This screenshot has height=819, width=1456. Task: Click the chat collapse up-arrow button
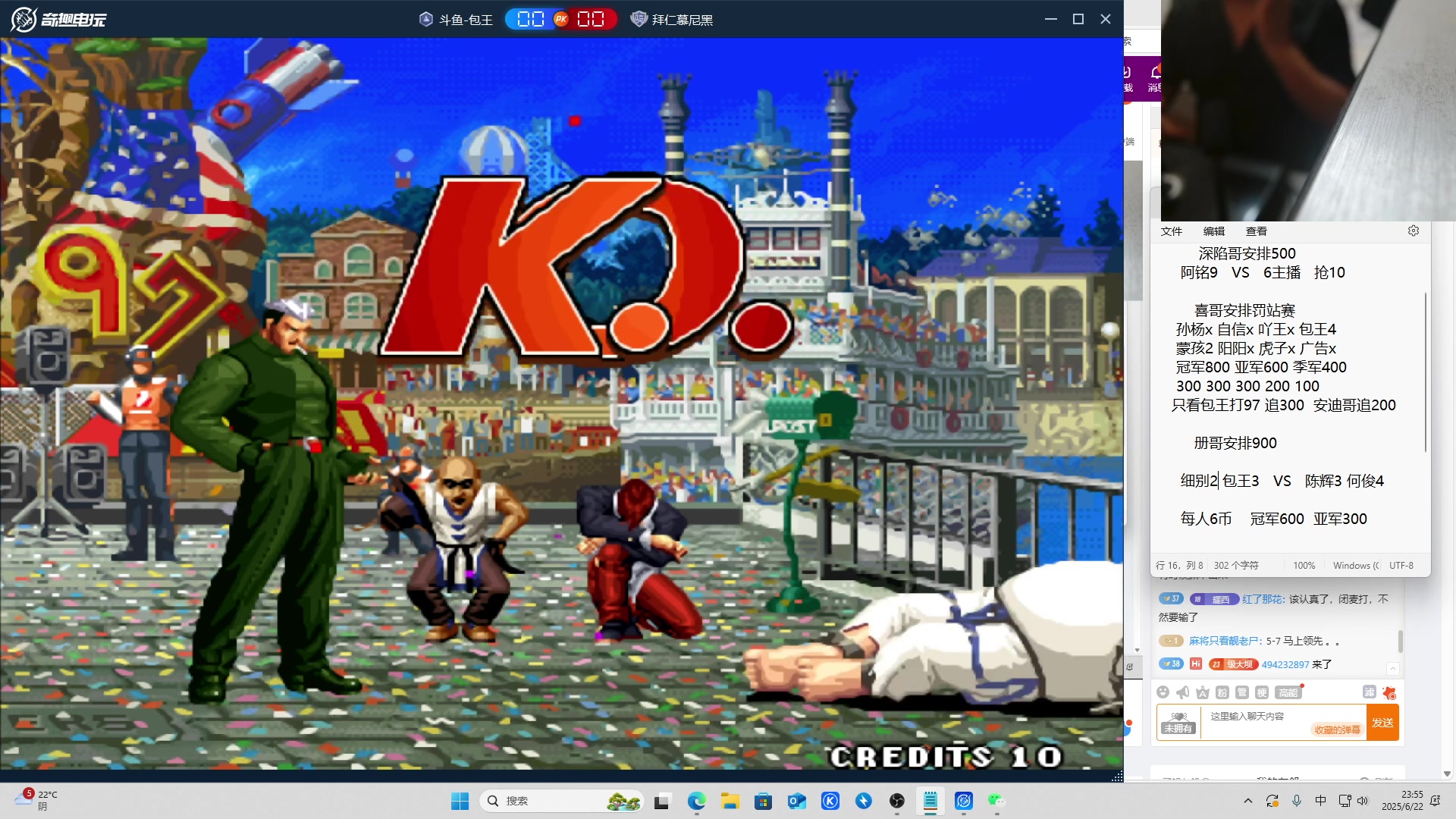tap(1392, 668)
